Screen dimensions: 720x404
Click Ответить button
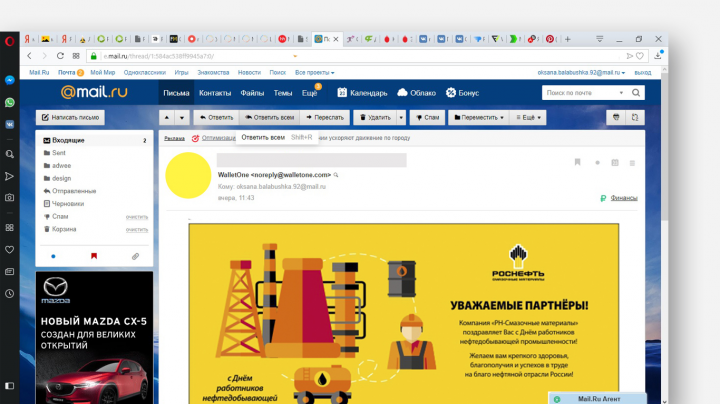click(x=216, y=118)
